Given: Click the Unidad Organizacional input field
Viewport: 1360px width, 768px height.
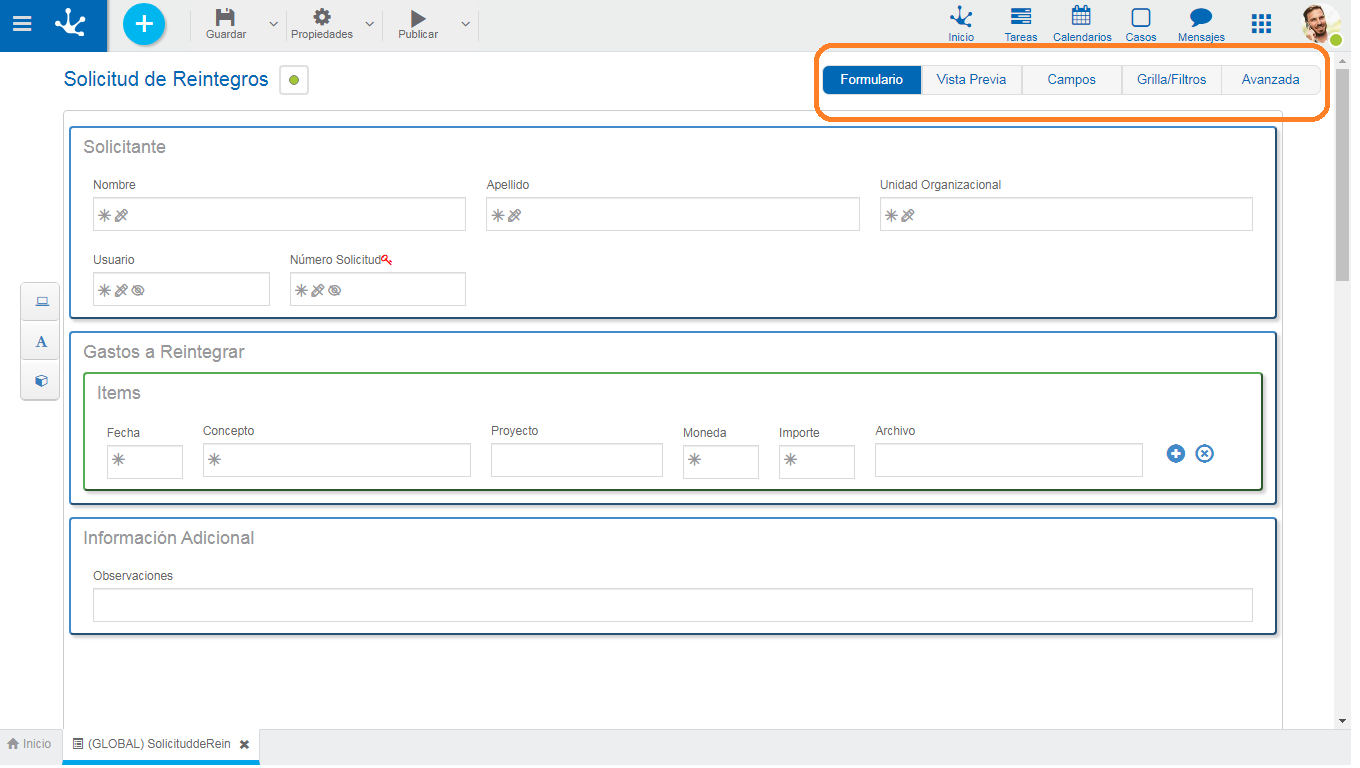Looking at the screenshot, I should 1066,214.
